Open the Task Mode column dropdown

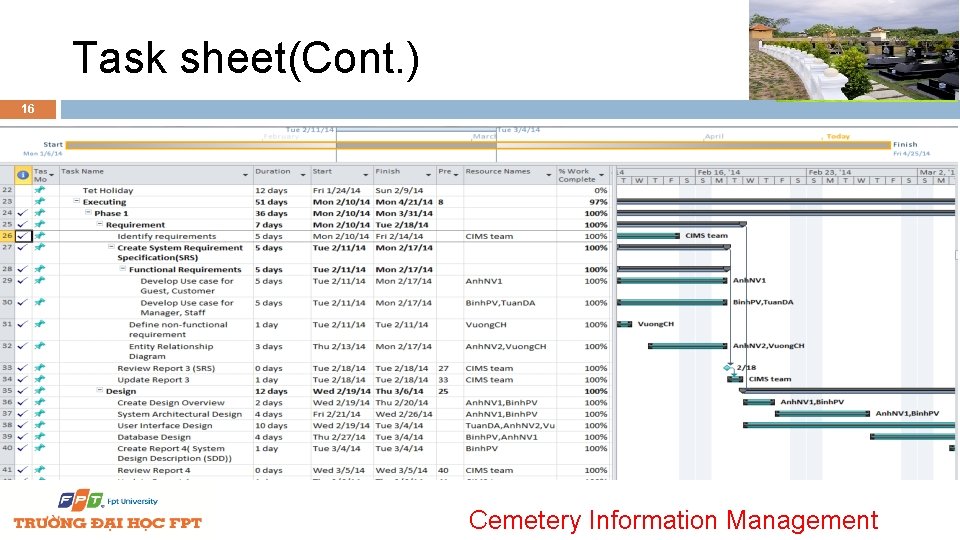pos(51,175)
